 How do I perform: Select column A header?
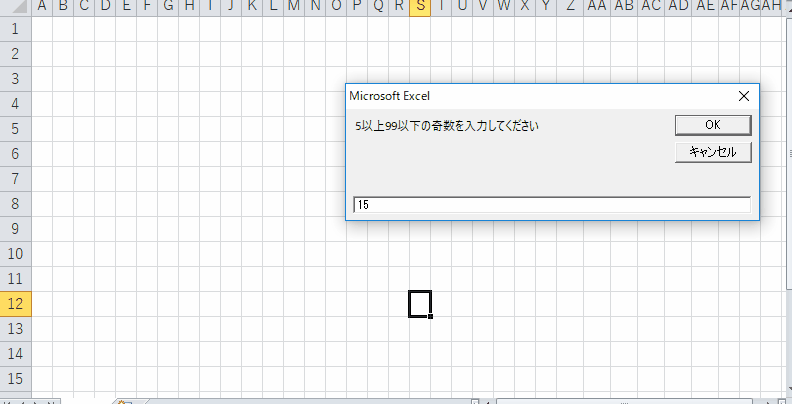coord(42,8)
